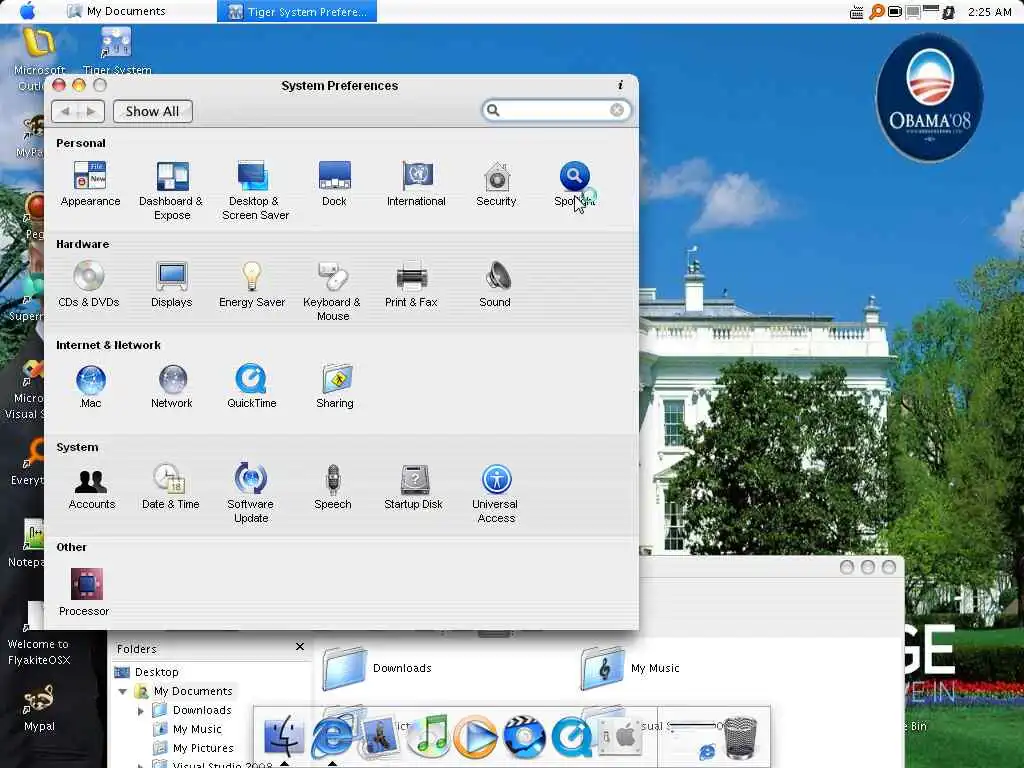Viewport: 1024px width, 768px height.
Task: Open the Dock preference pane
Action: tap(334, 184)
